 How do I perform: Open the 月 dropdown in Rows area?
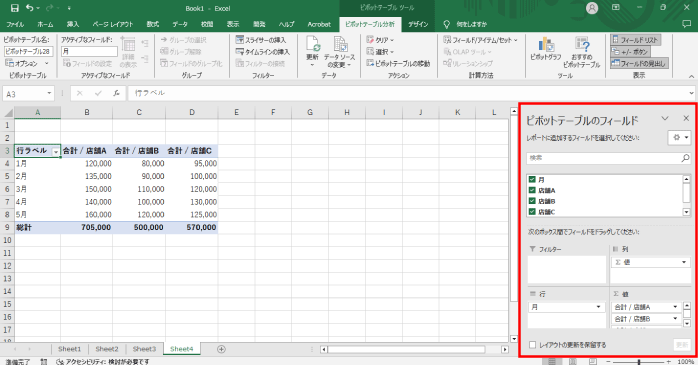tap(598, 307)
